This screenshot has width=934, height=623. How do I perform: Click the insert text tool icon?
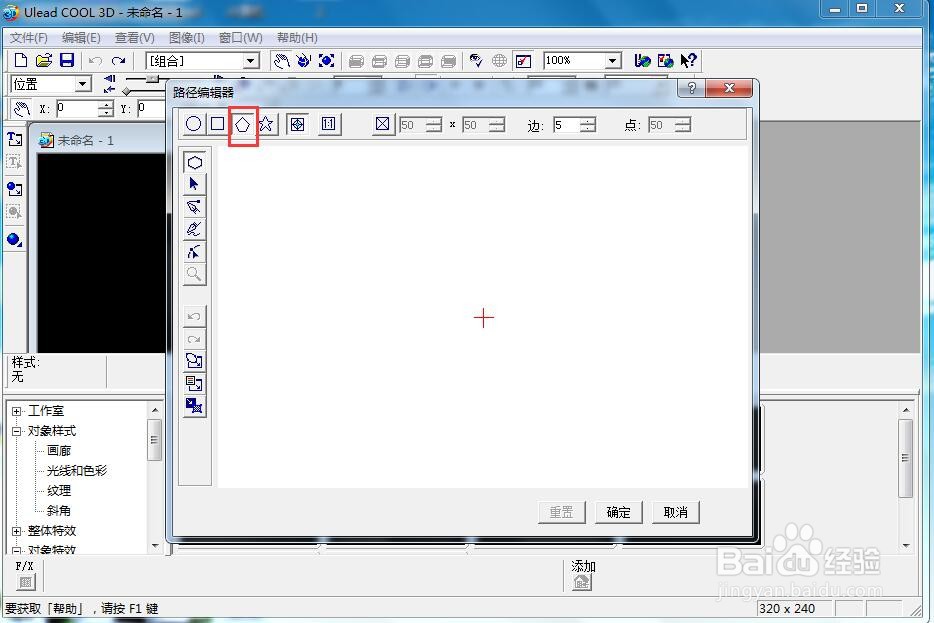point(14,139)
